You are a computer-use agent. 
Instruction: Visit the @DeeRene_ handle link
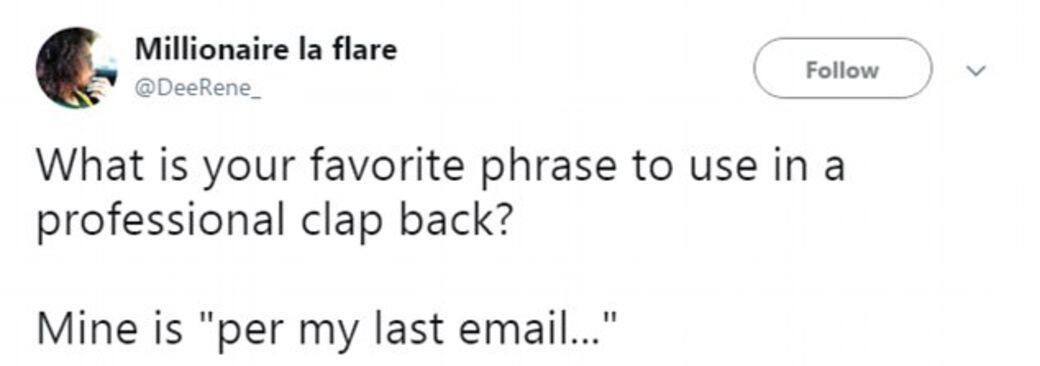tap(198, 90)
